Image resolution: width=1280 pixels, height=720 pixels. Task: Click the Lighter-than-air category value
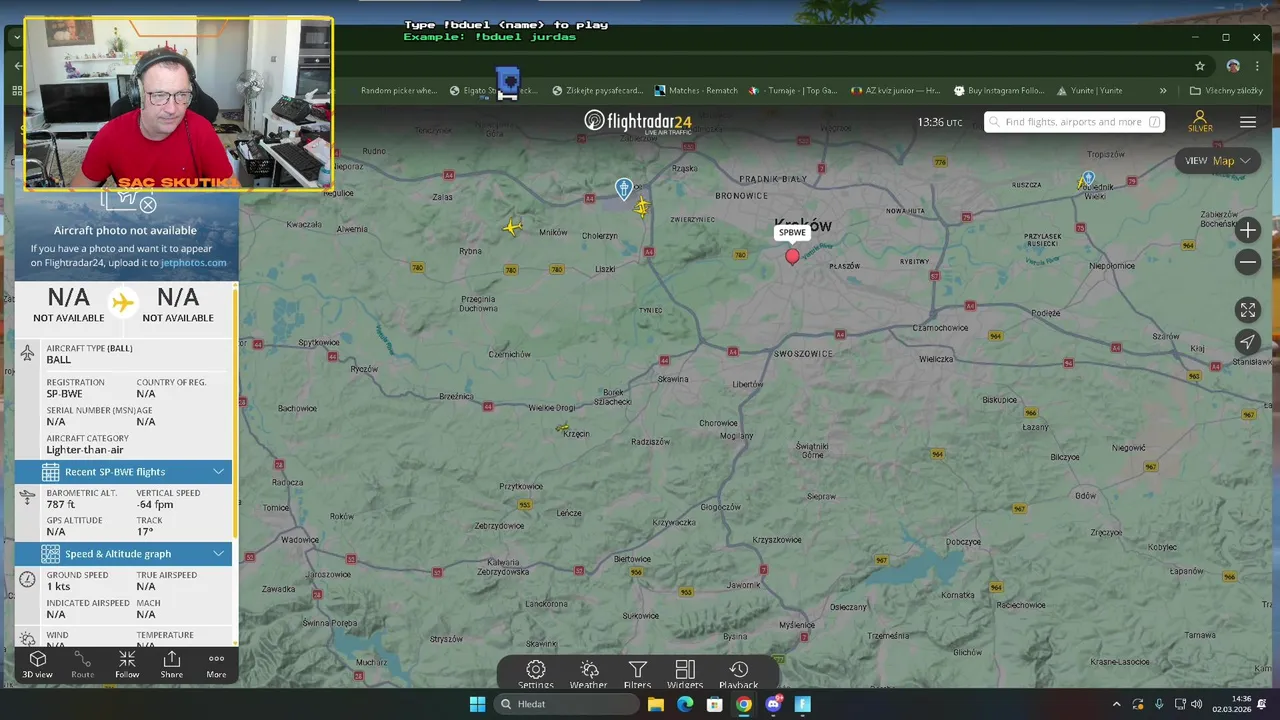[x=85, y=450]
